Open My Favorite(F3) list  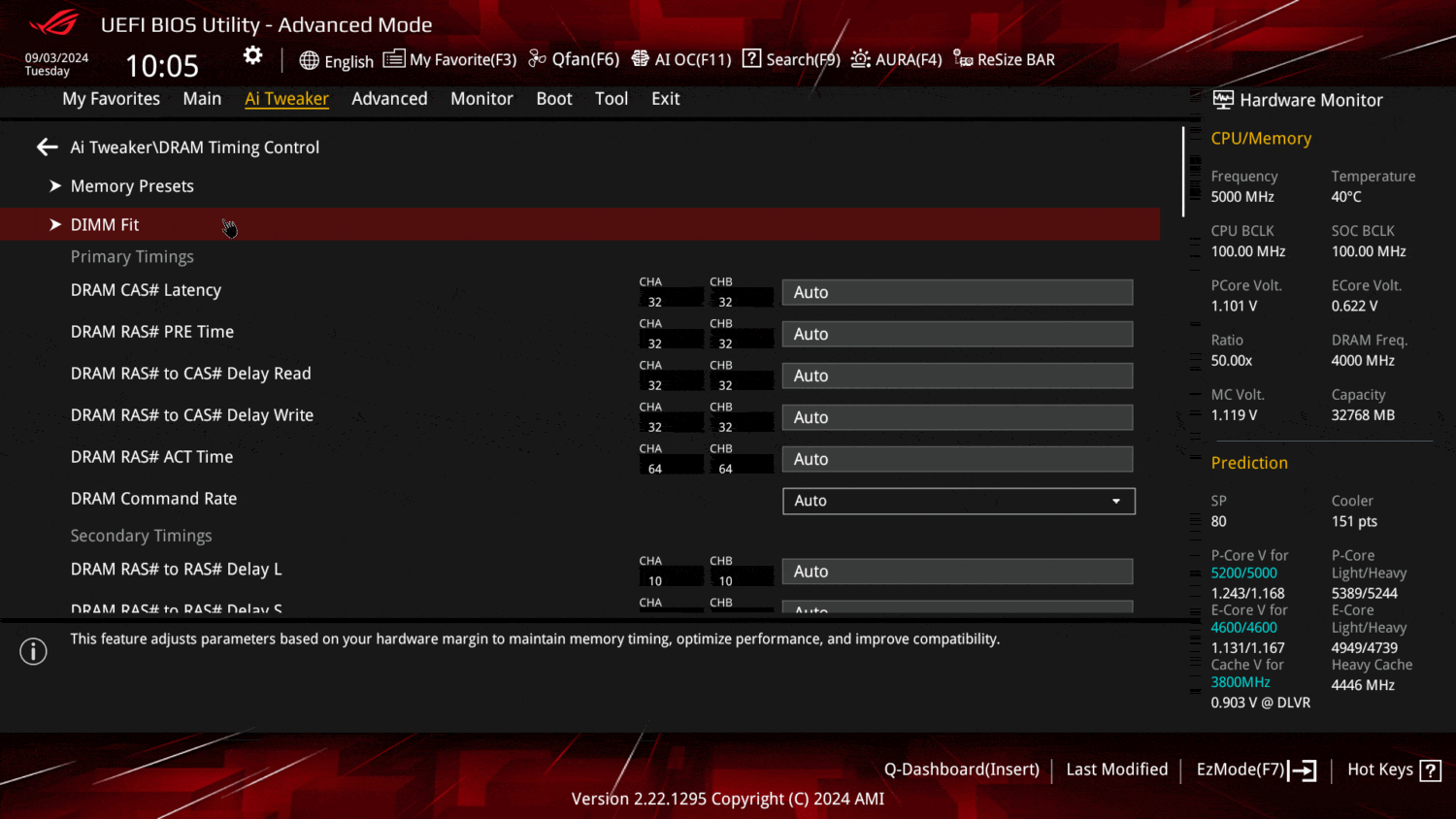tap(463, 60)
